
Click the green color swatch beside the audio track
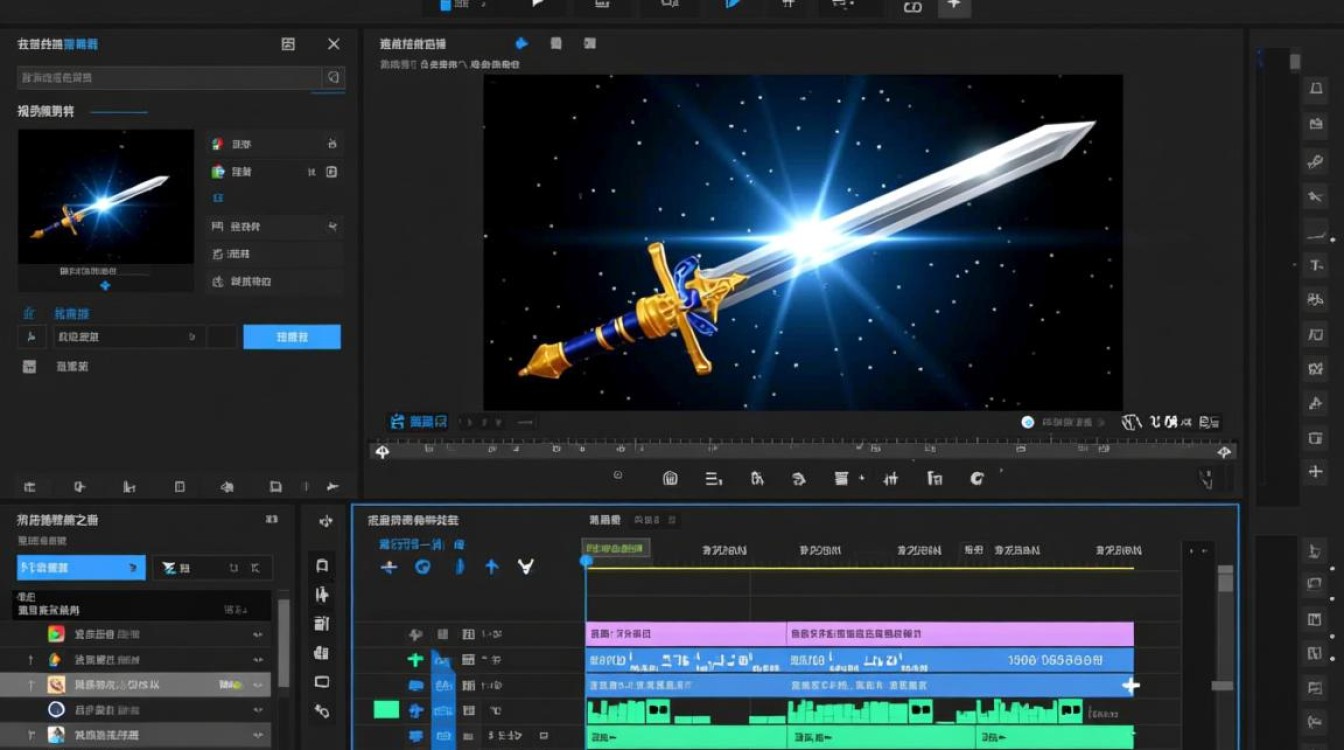(386, 710)
